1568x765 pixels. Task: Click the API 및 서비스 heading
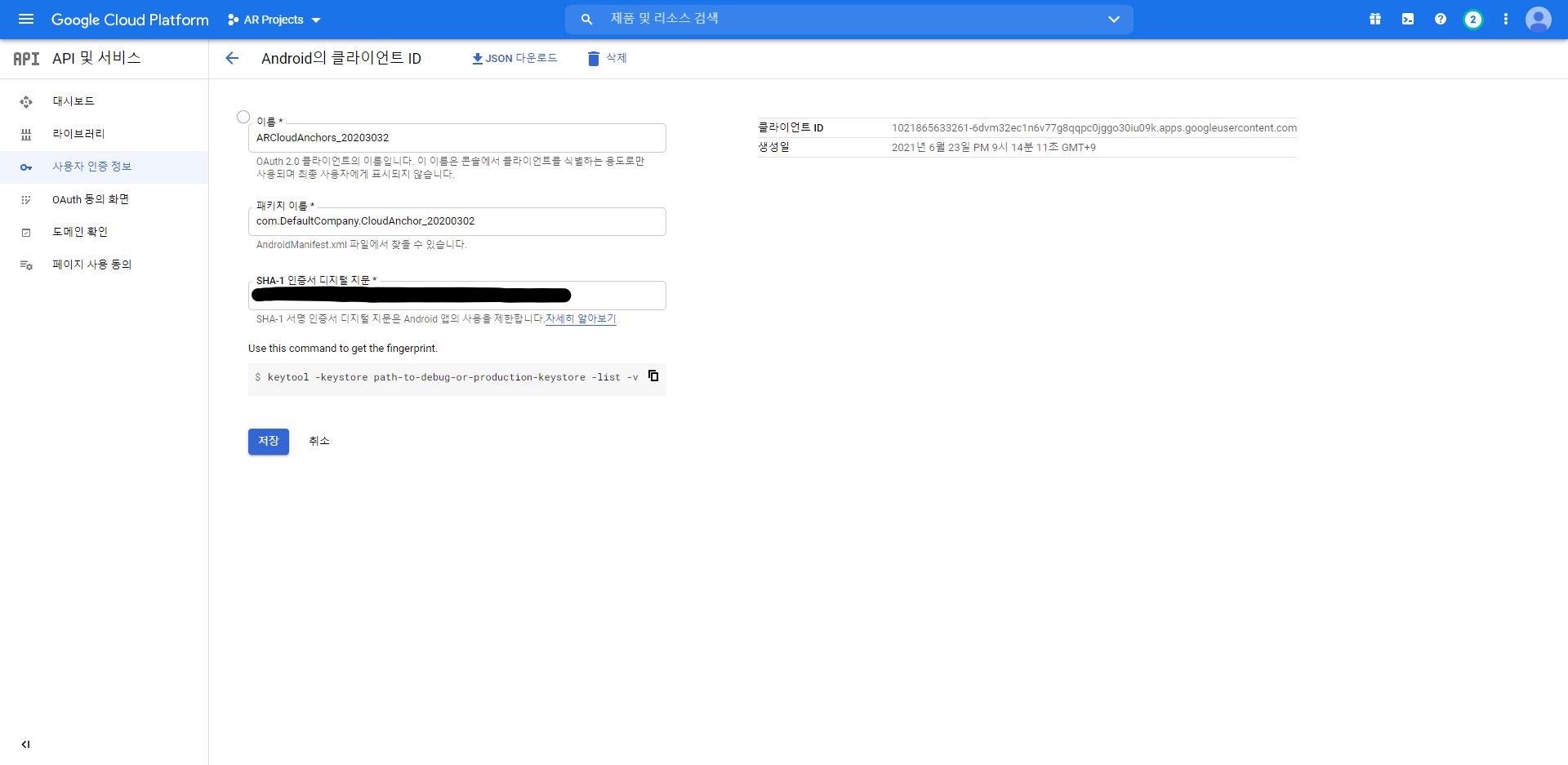pos(96,58)
